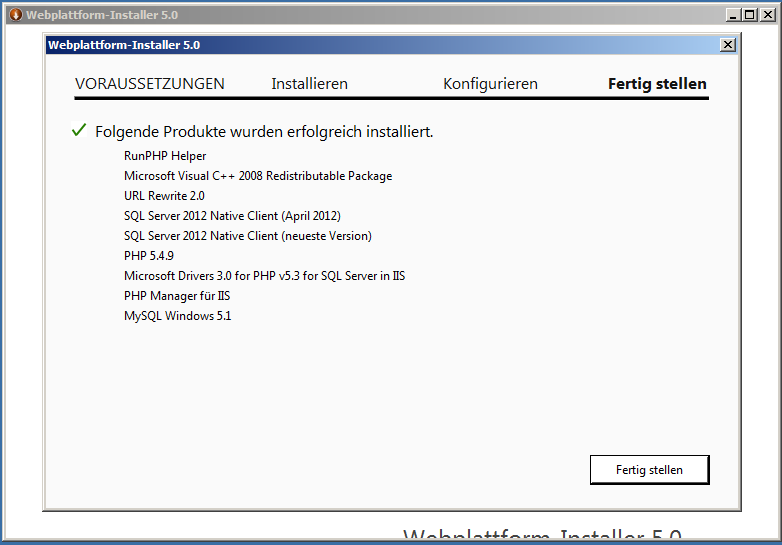Click the Fertig stellen button

(649, 470)
